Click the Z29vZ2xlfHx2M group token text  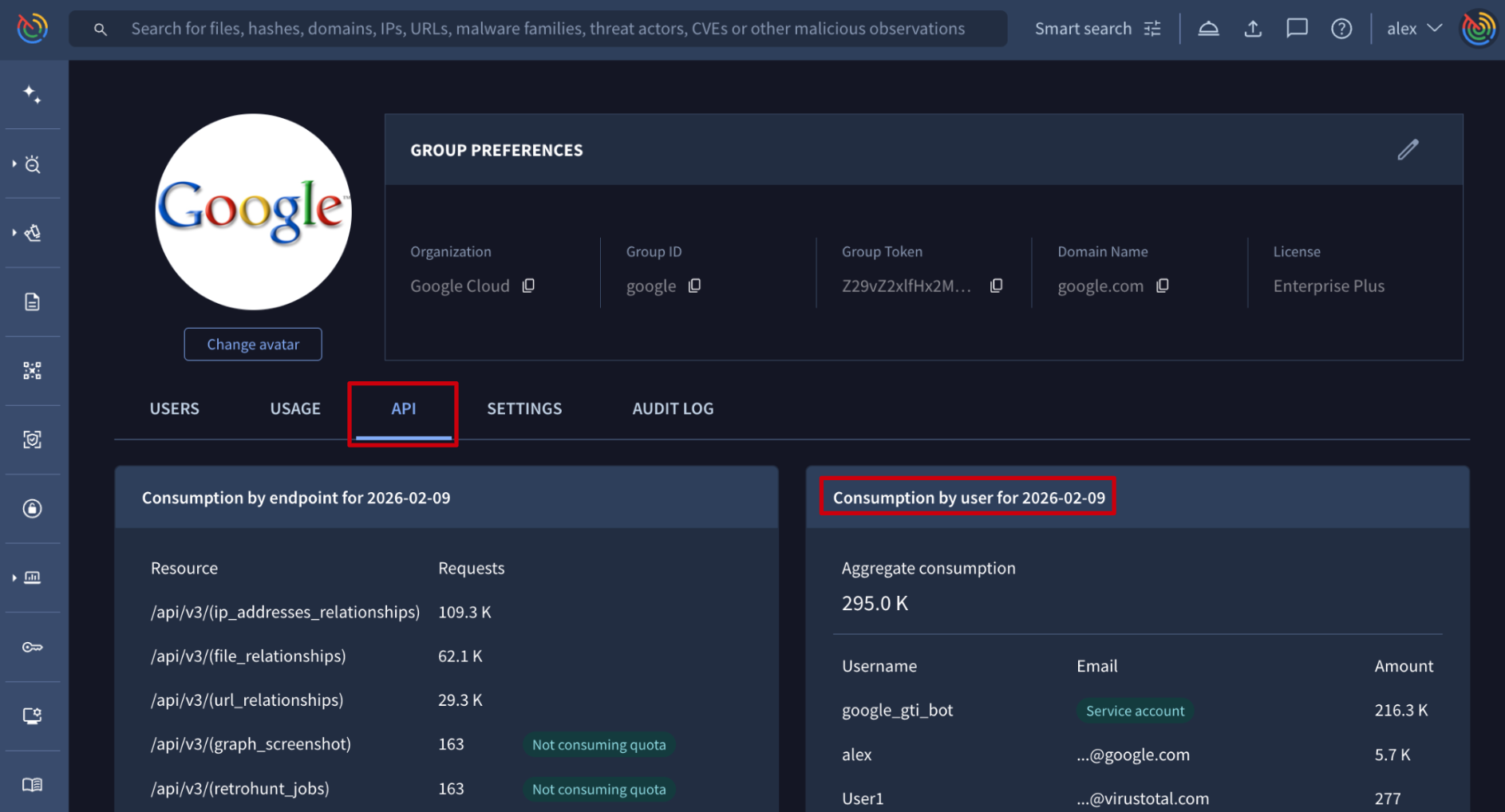tap(907, 286)
